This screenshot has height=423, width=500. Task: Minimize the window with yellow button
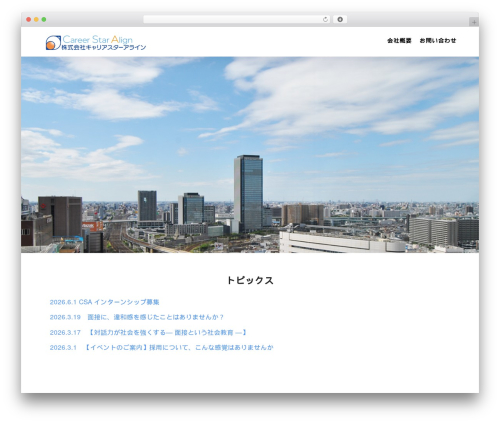[x=36, y=20]
